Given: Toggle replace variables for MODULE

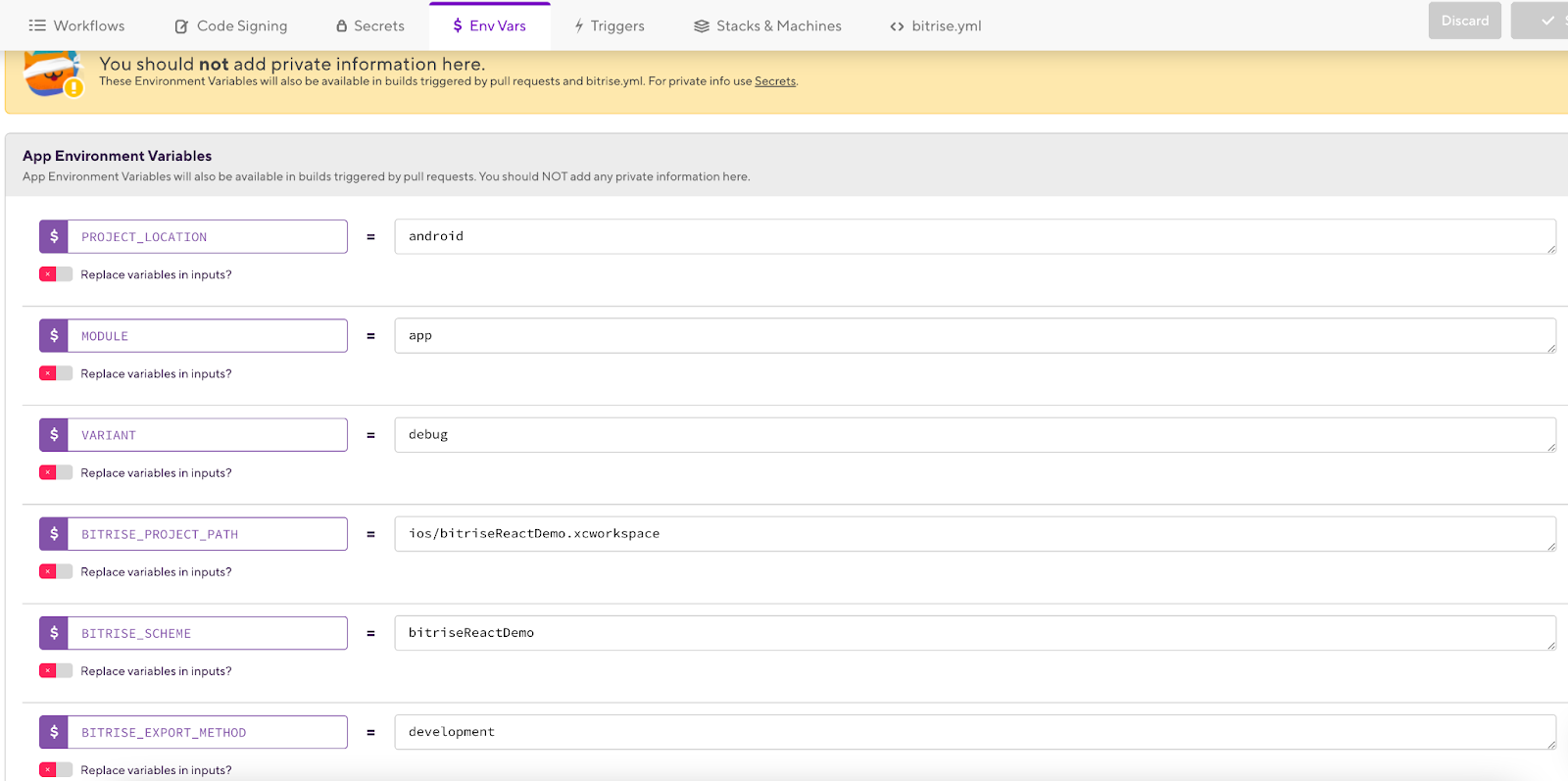Looking at the screenshot, I should point(56,373).
